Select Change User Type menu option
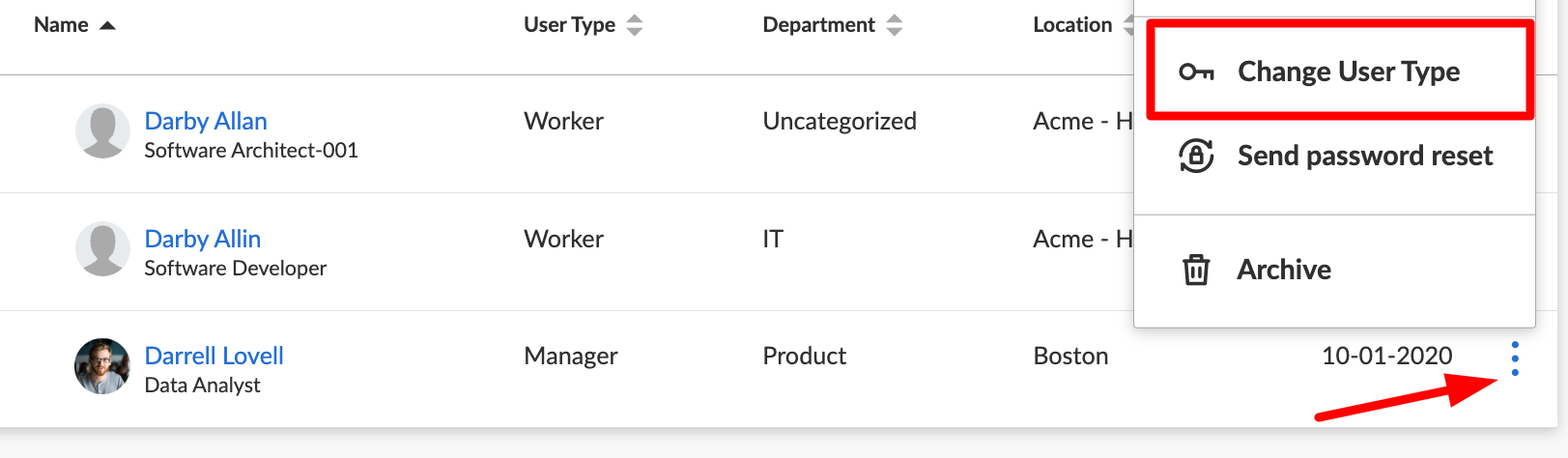Screen dimensions: 1568x458 click(x=1349, y=72)
